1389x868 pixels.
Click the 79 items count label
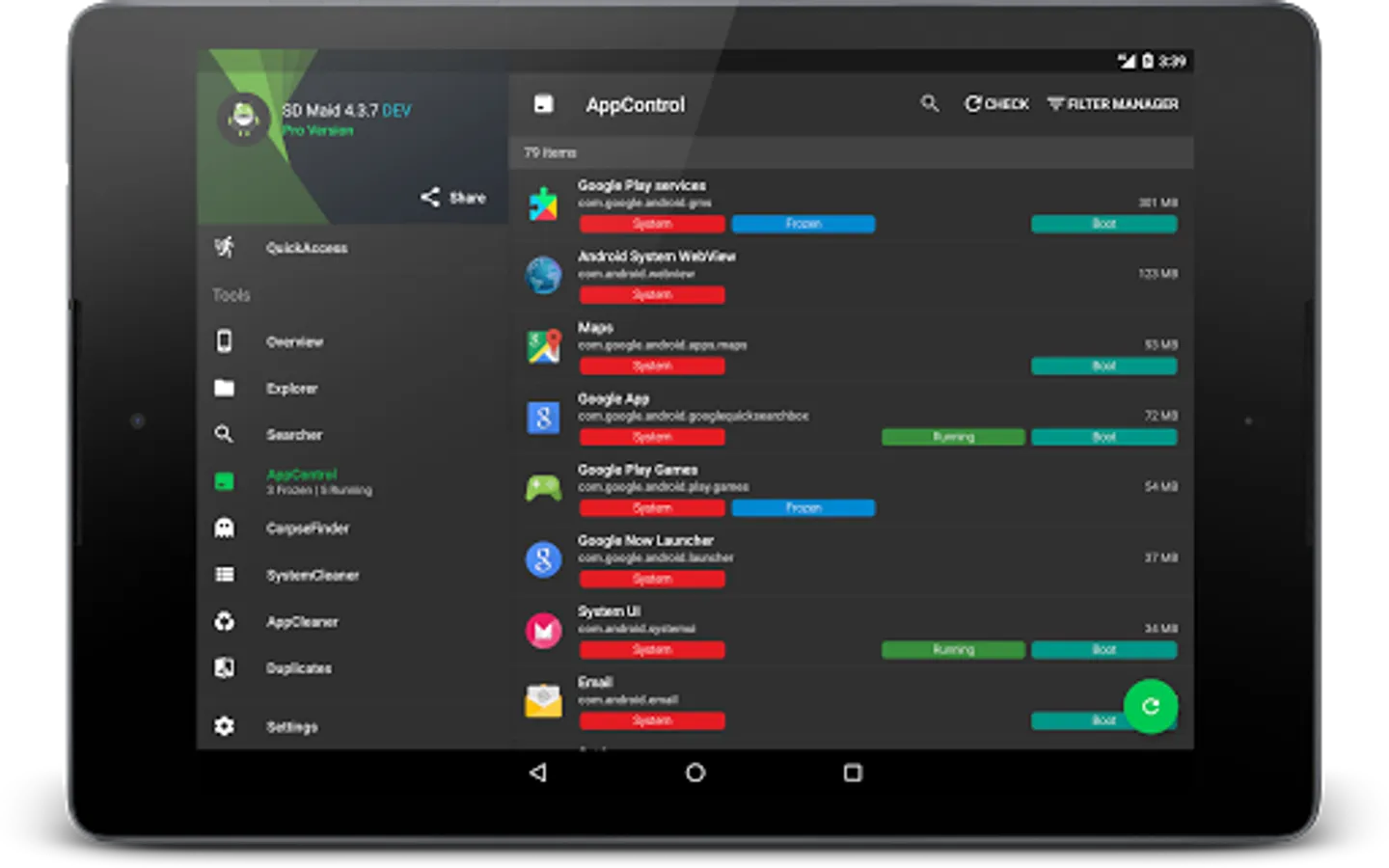click(550, 152)
